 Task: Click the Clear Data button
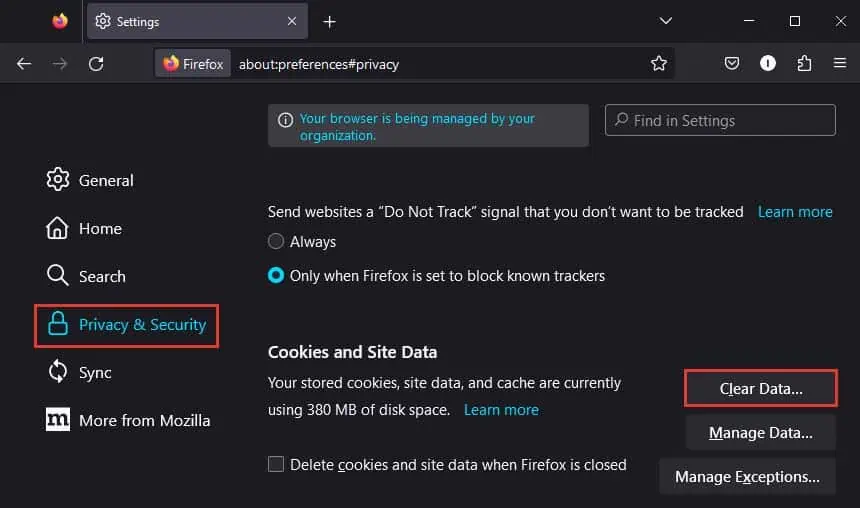(x=761, y=388)
